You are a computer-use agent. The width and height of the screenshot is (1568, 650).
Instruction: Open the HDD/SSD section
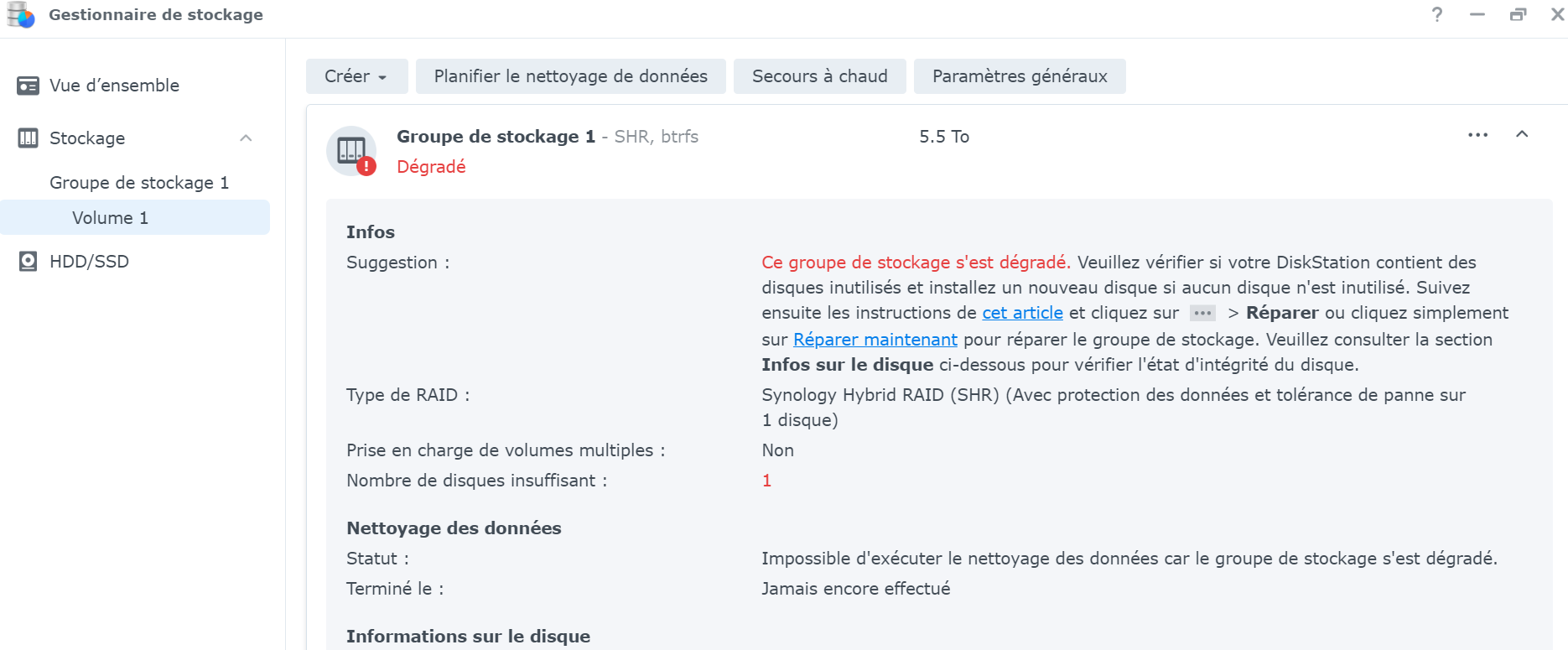point(89,262)
